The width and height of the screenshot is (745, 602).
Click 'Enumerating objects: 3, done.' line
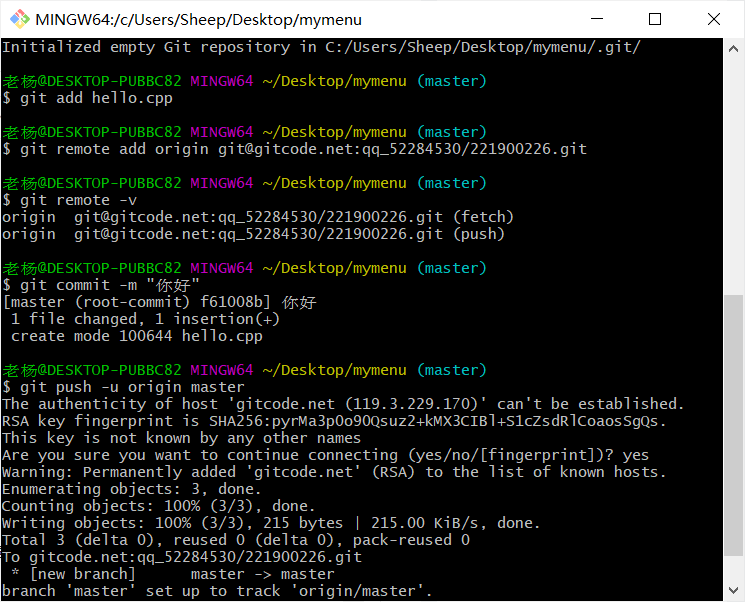click(x=132, y=489)
